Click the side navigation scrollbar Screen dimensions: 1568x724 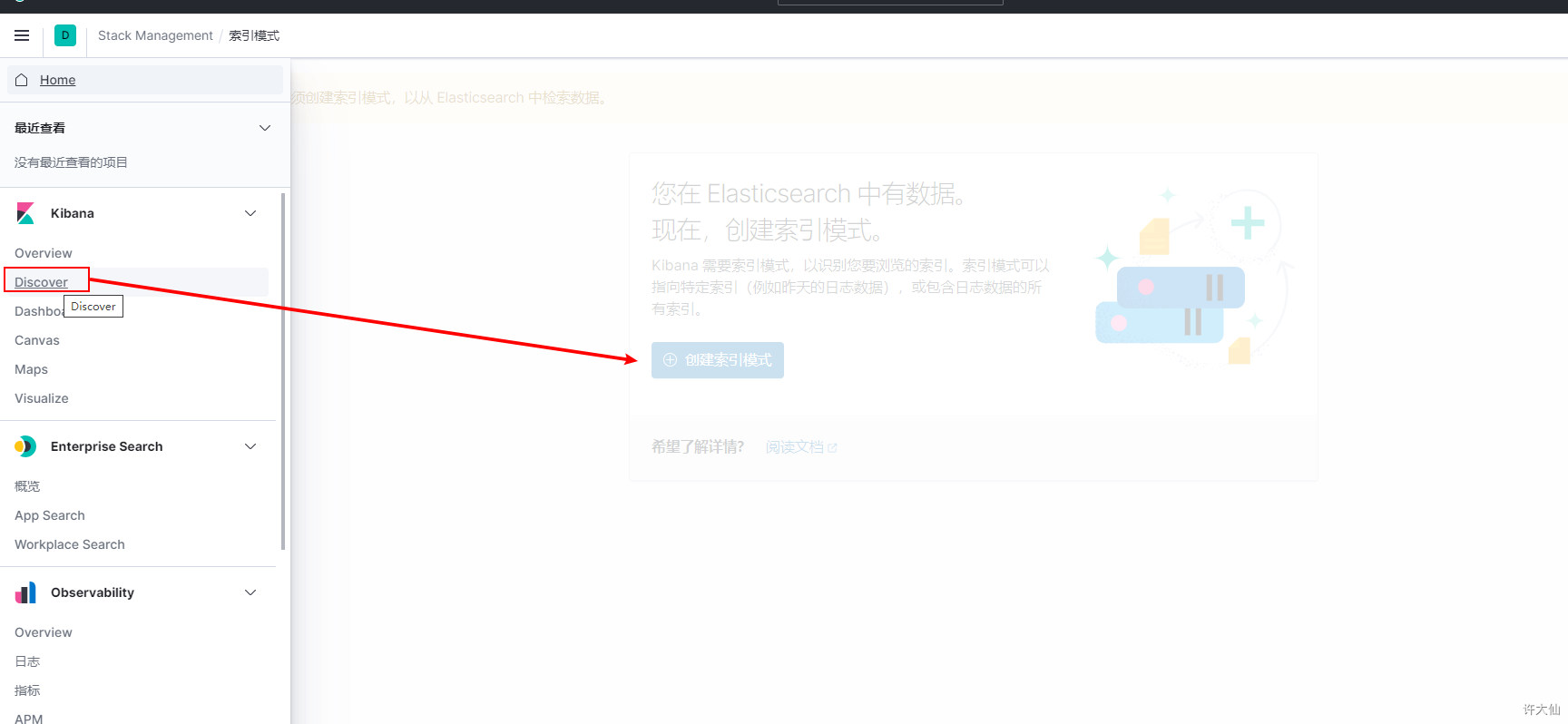pyautogui.click(x=283, y=371)
